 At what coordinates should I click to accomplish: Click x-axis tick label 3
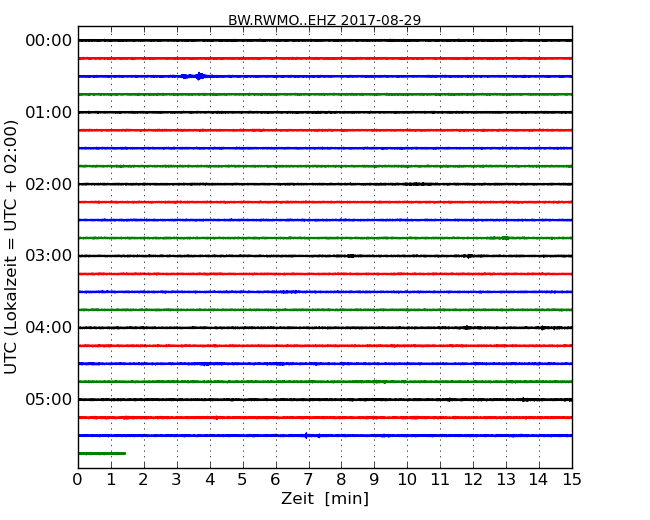pyautogui.click(x=177, y=480)
